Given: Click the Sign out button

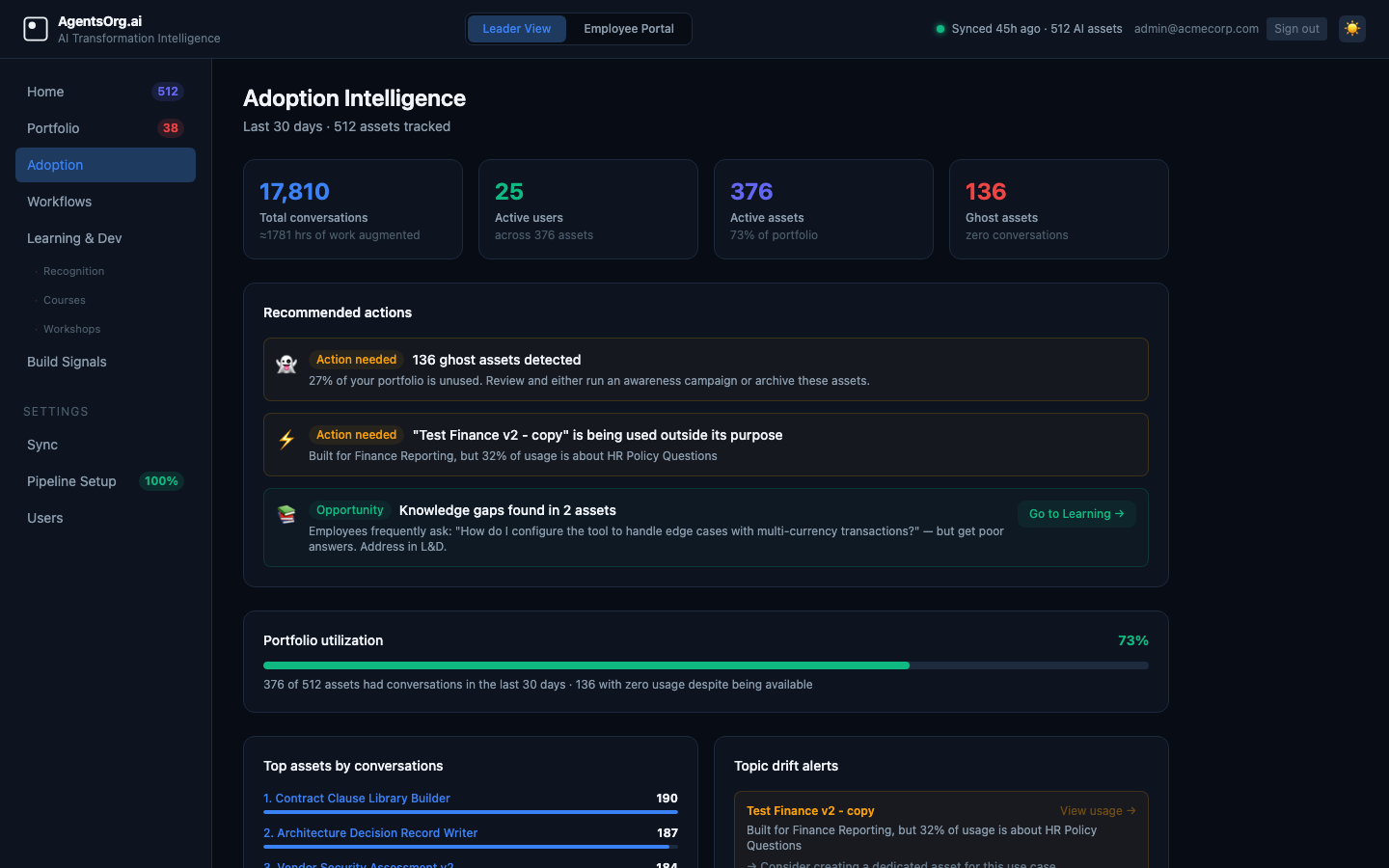Looking at the screenshot, I should [1296, 29].
